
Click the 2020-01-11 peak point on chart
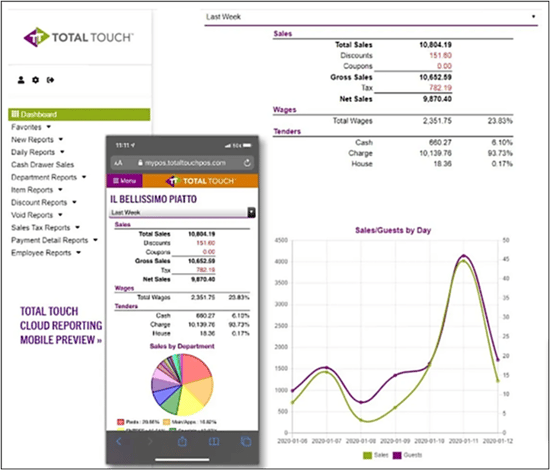[x=464, y=256]
